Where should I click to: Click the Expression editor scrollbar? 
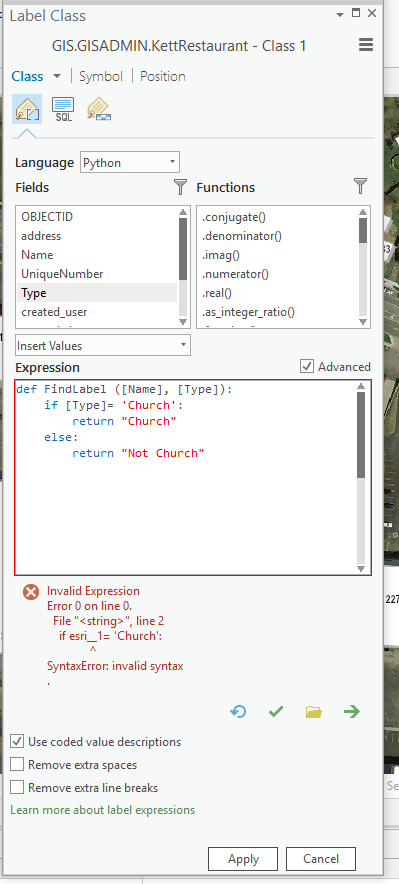[361, 435]
